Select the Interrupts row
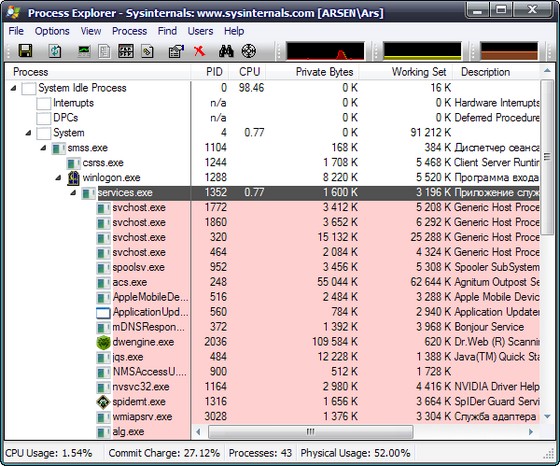 (x=273, y=103)
